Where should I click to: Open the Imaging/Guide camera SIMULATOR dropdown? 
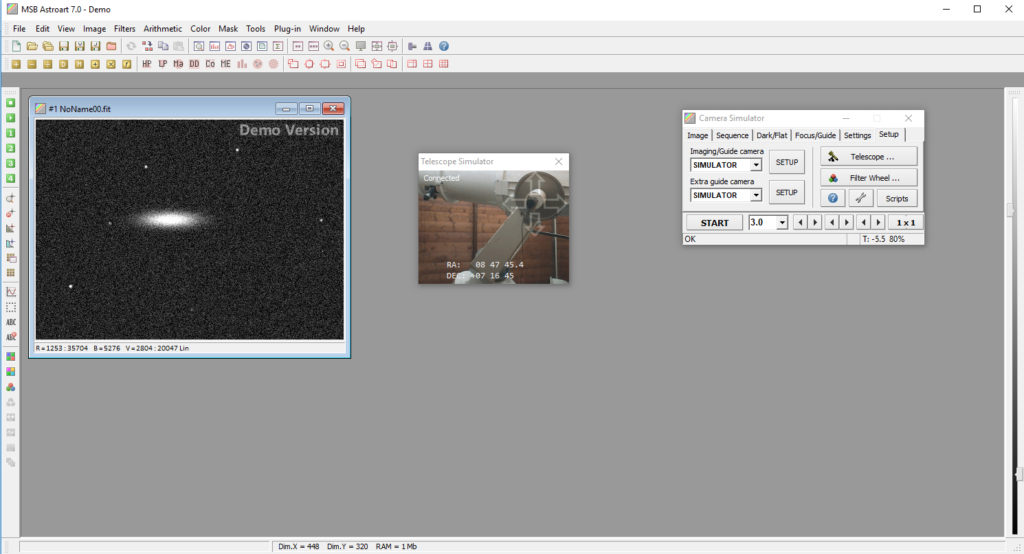[756, 165]
